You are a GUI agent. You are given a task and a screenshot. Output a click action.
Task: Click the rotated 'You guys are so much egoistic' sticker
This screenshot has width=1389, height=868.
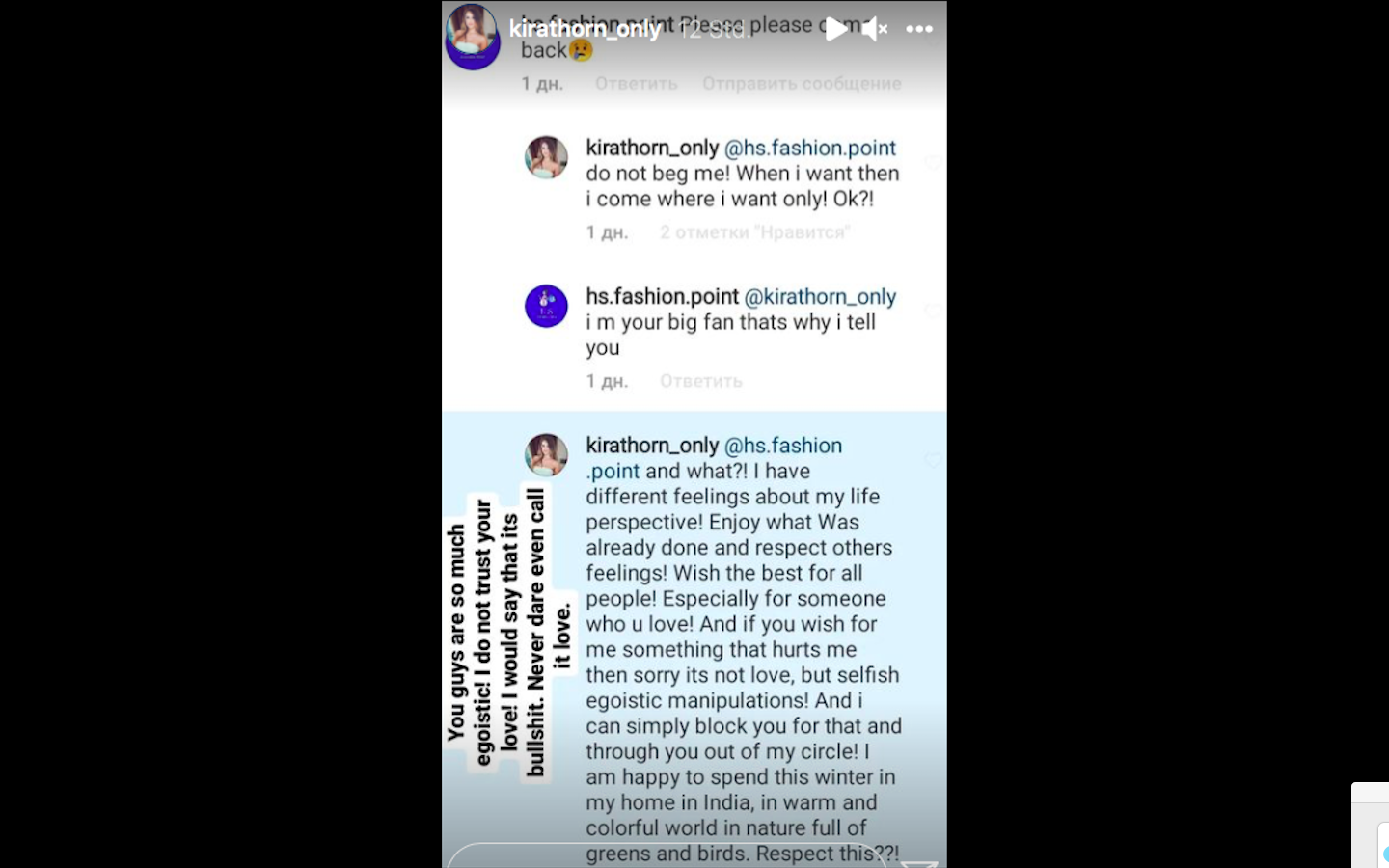coord(509,632)
